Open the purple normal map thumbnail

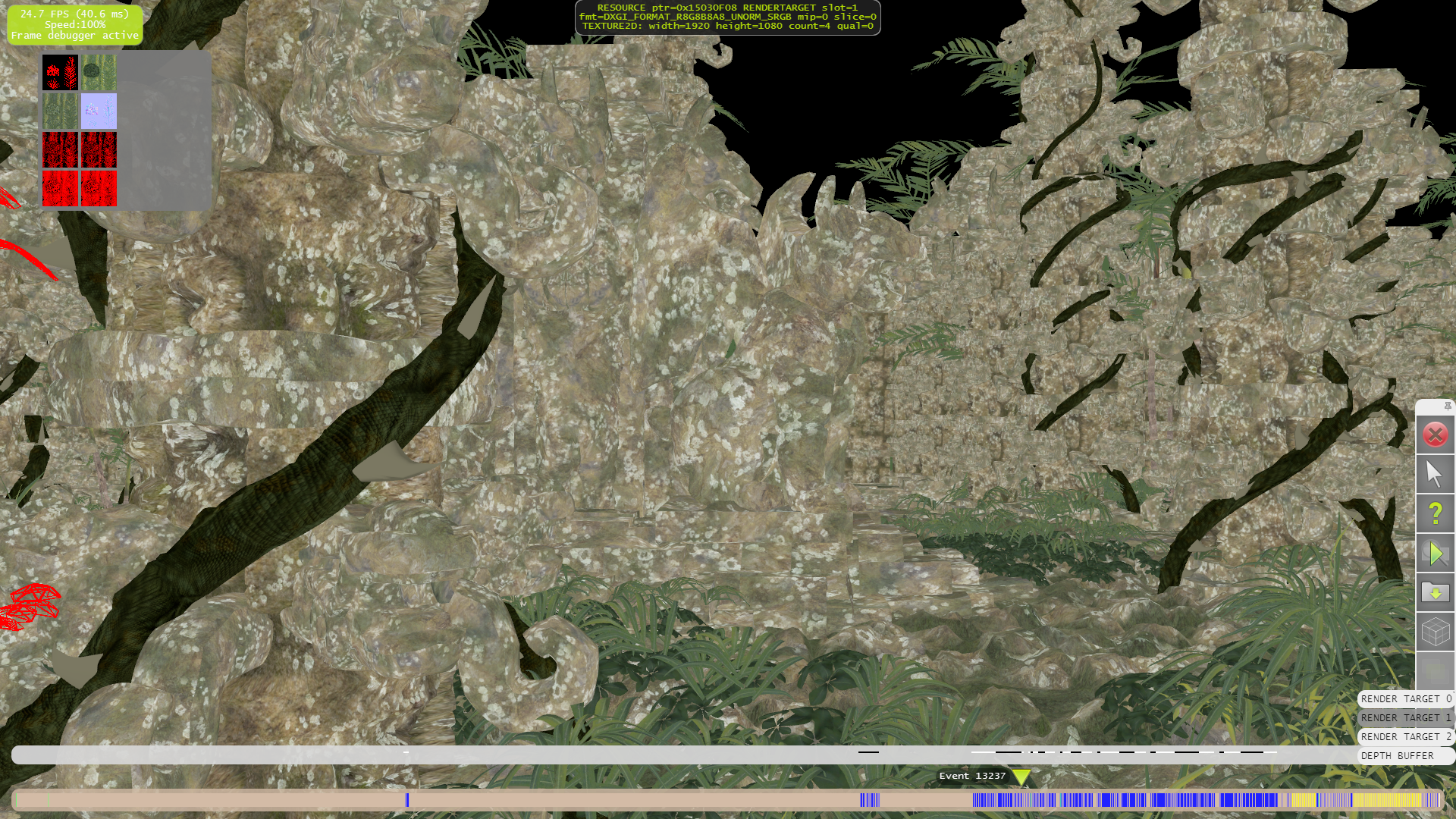(99, 111)
